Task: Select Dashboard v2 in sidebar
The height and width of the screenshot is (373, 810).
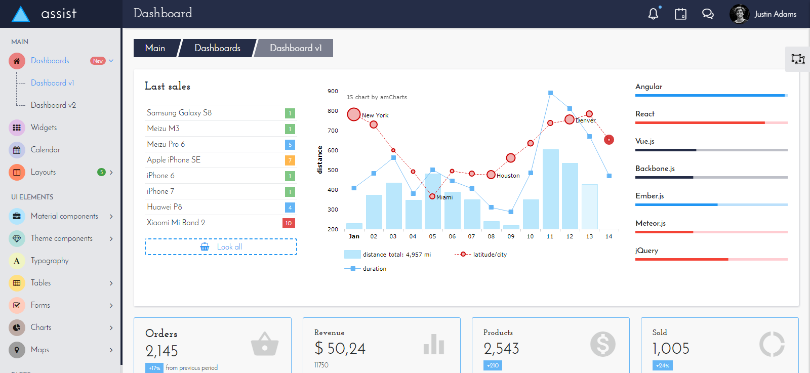Action: point(53,105)
